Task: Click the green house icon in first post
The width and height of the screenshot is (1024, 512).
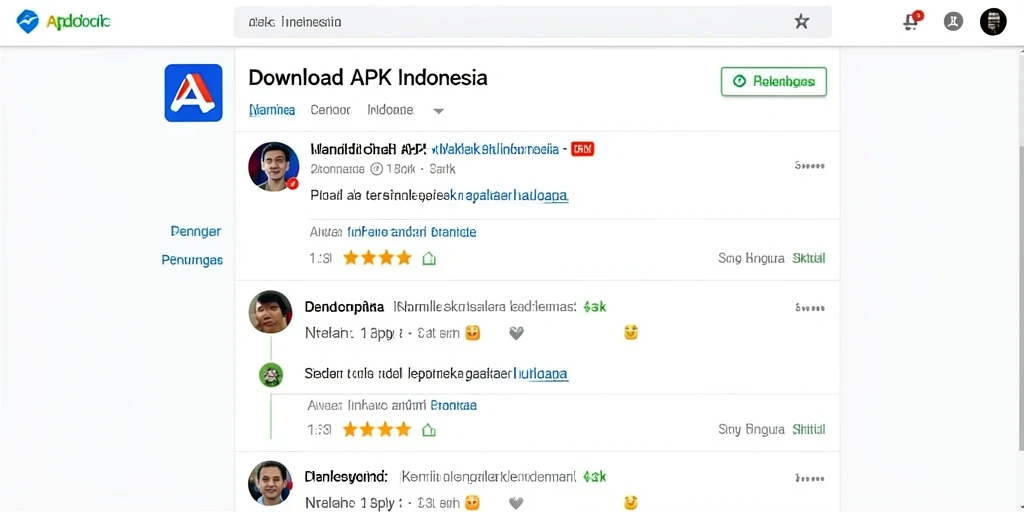Action: click(x=429, y=259)
